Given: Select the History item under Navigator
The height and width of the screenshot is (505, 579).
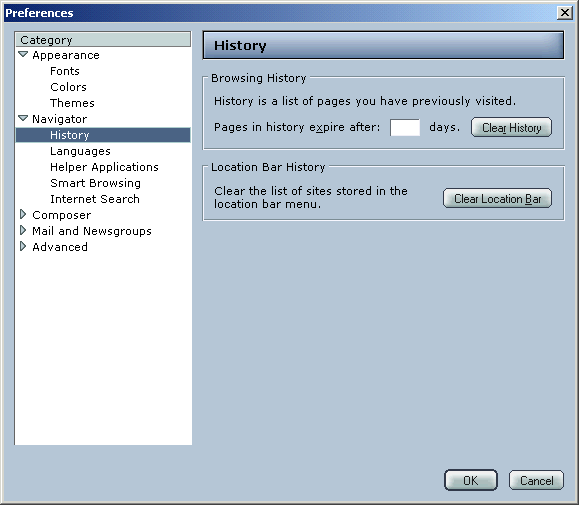Looking at the screenshot, I should (103, 135).
